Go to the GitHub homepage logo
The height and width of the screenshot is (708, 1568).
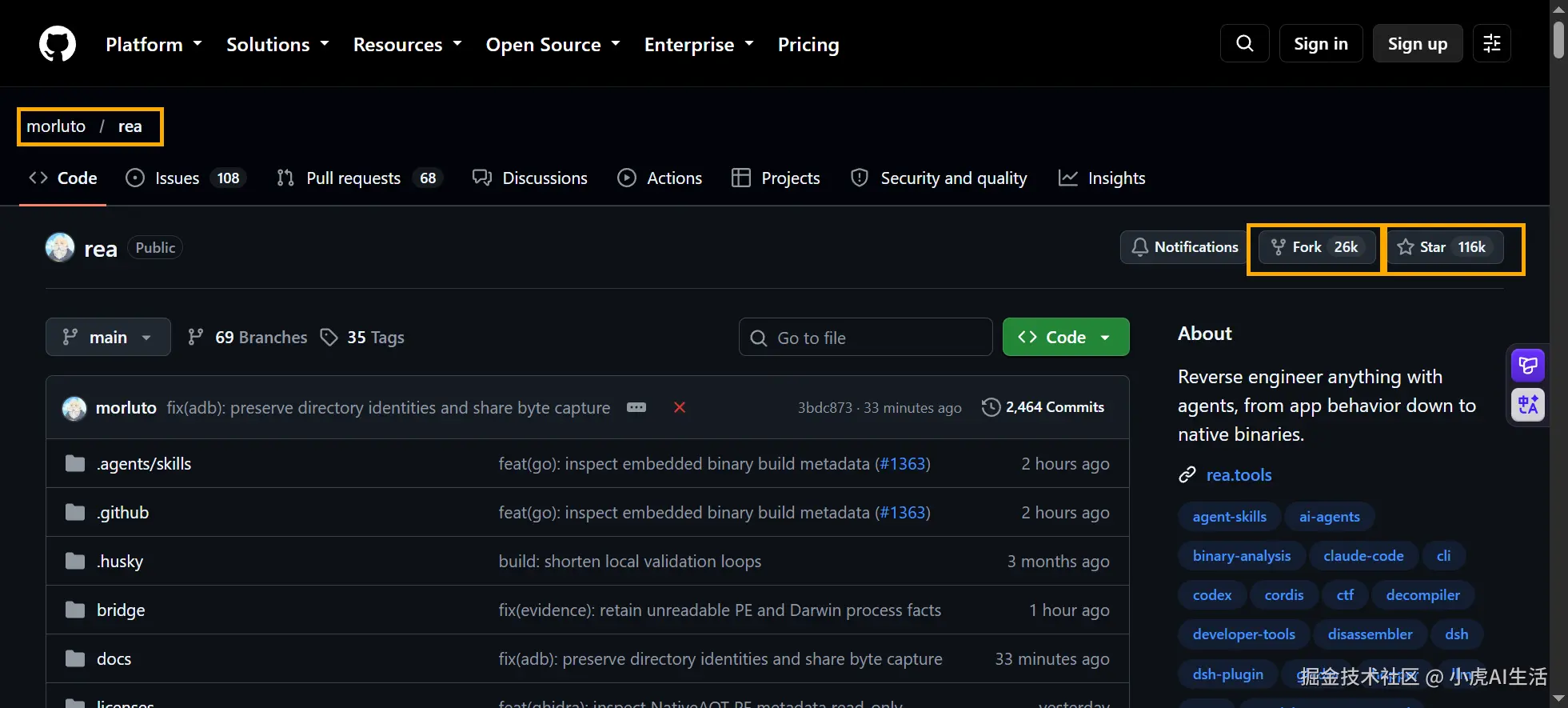pos(58,44)
